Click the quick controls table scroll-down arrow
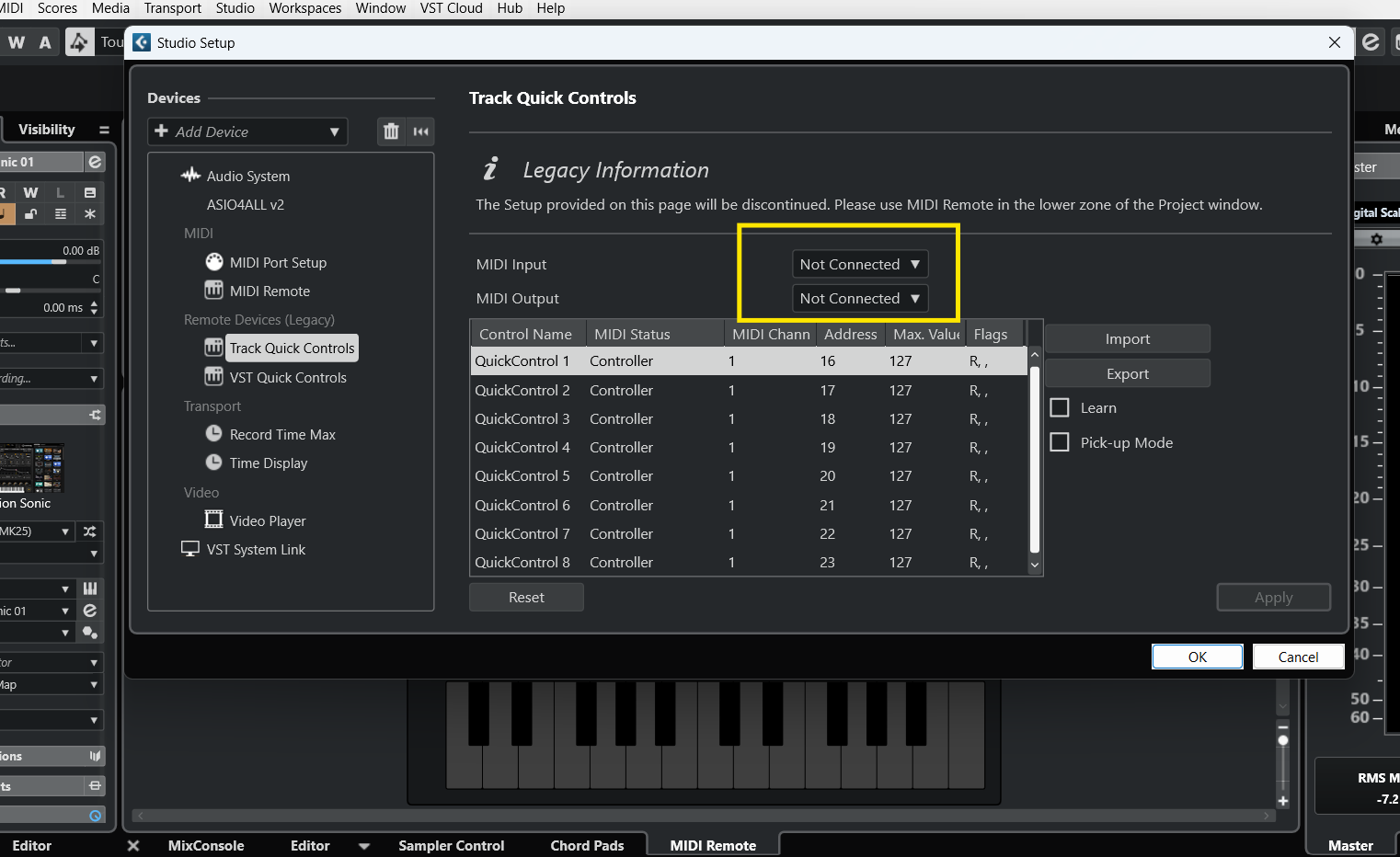 pos(1035,566)
